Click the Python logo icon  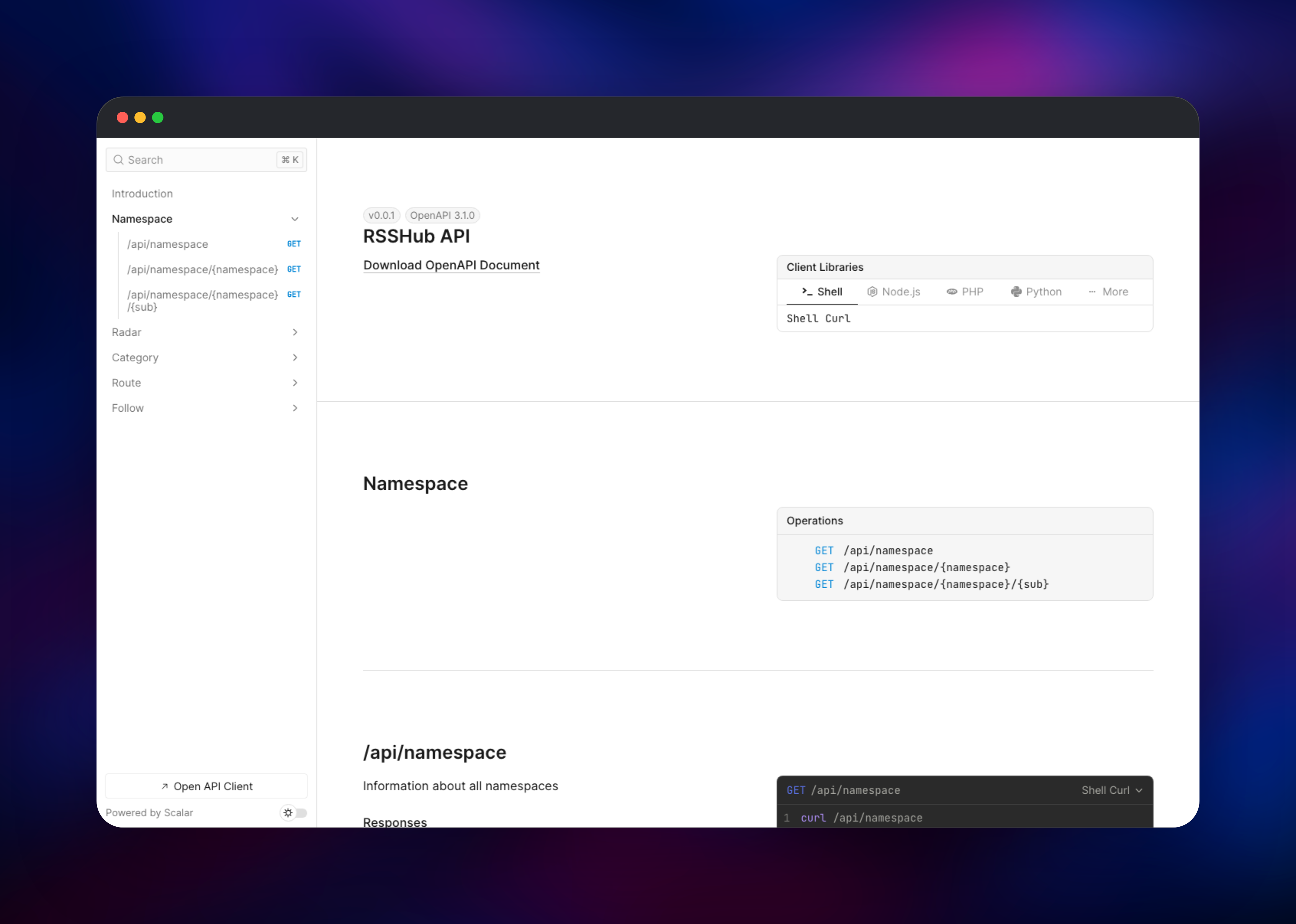(1016, 292)
